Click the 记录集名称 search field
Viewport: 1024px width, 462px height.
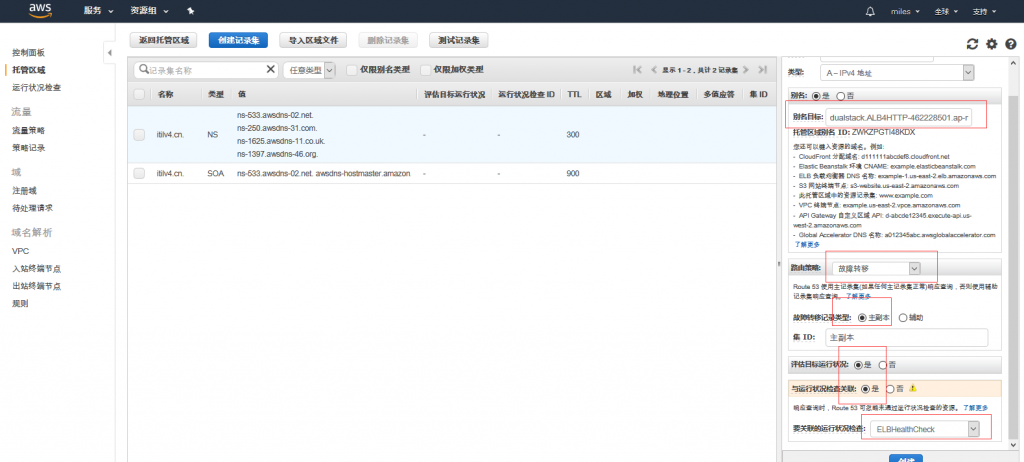pos(206,70)
